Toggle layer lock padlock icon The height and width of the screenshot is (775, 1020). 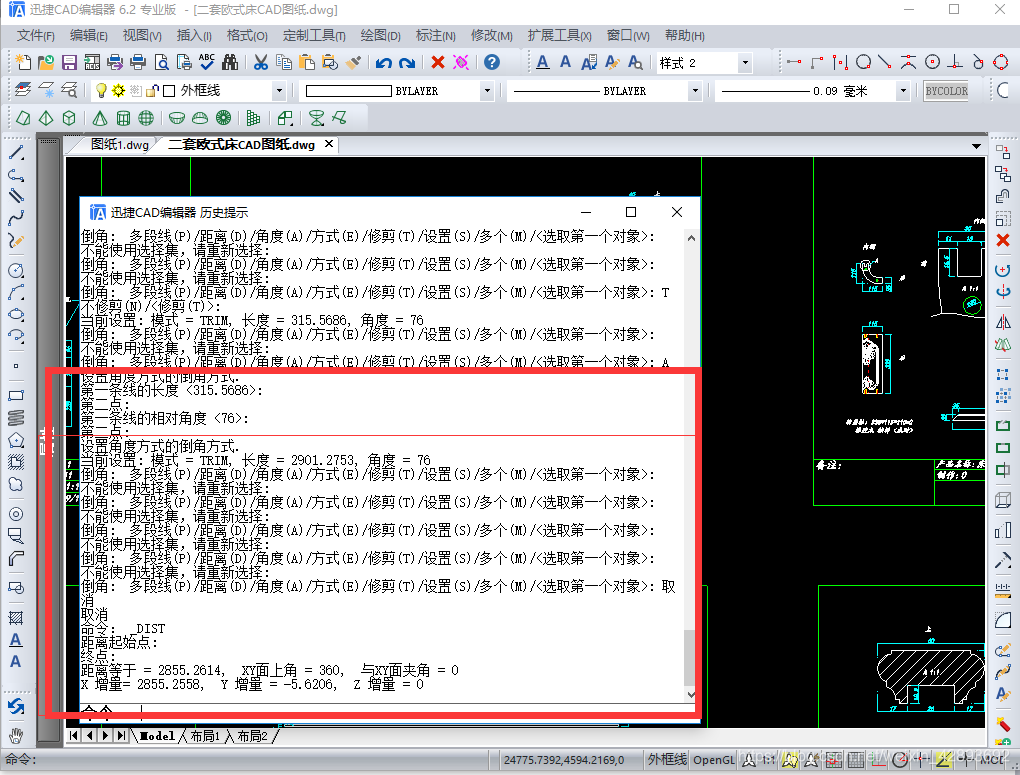coord(152,90)
